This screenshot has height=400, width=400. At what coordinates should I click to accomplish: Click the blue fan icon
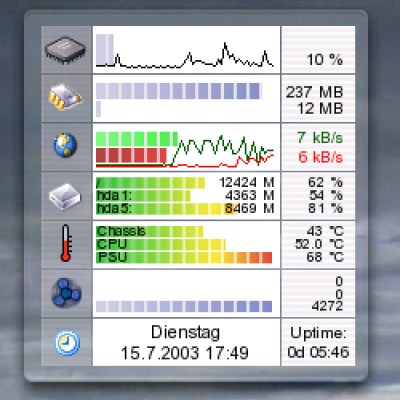coord(66,293)
